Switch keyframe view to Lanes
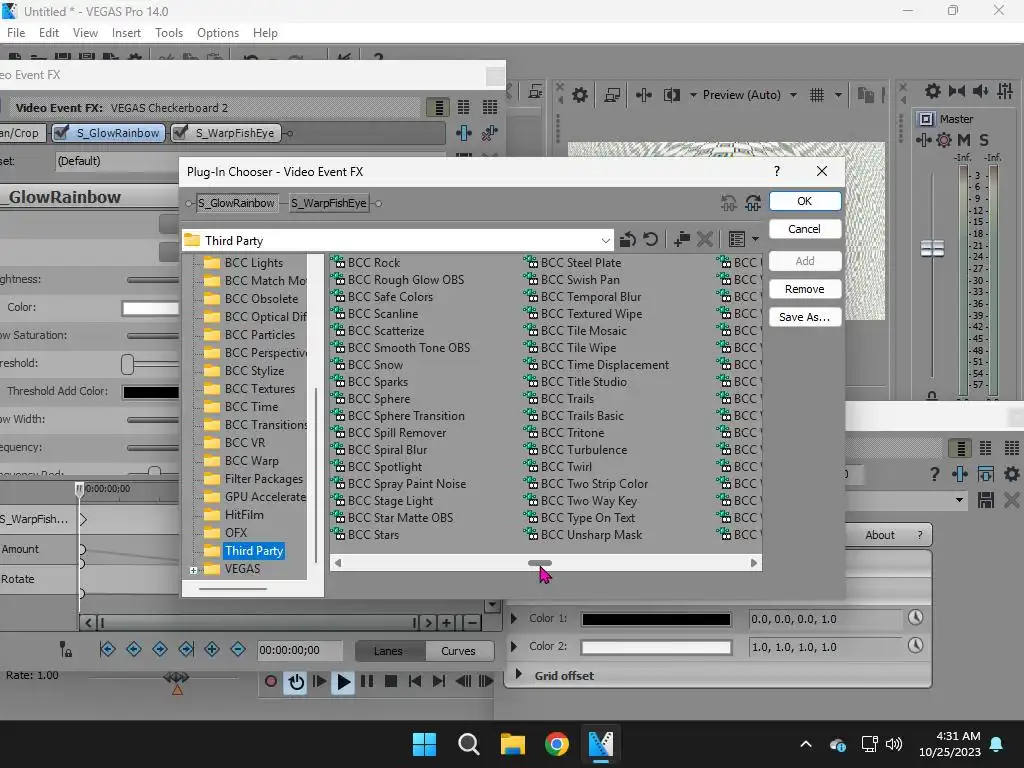Viewport: 1024px width, 768px height. click(389, 651)
